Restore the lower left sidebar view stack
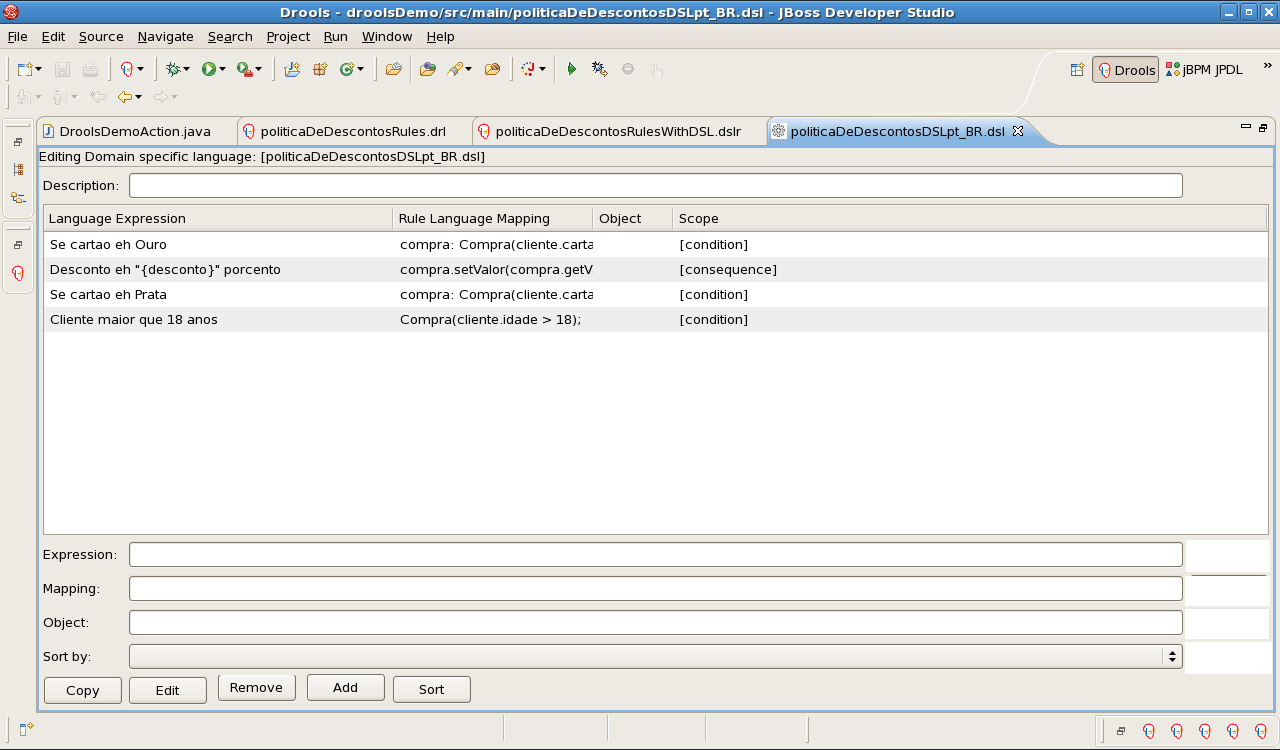 pos(18,245)
